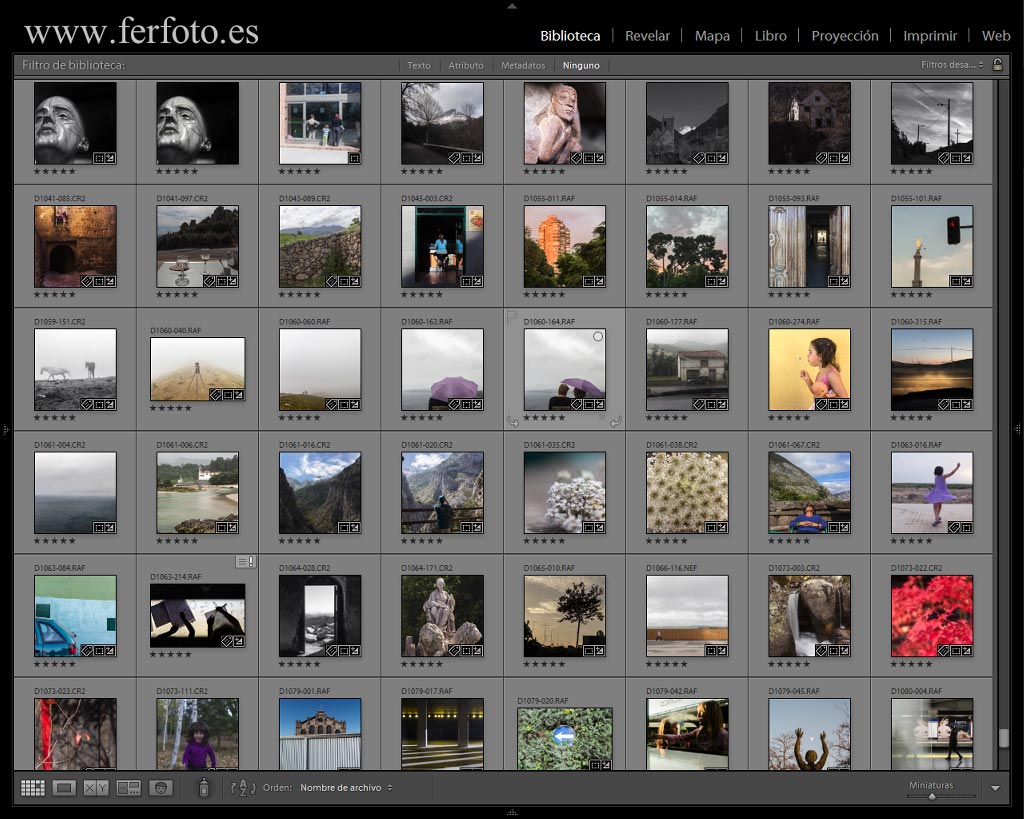
Task: Open the XY compare view
Action: click(x=96, y=788)
